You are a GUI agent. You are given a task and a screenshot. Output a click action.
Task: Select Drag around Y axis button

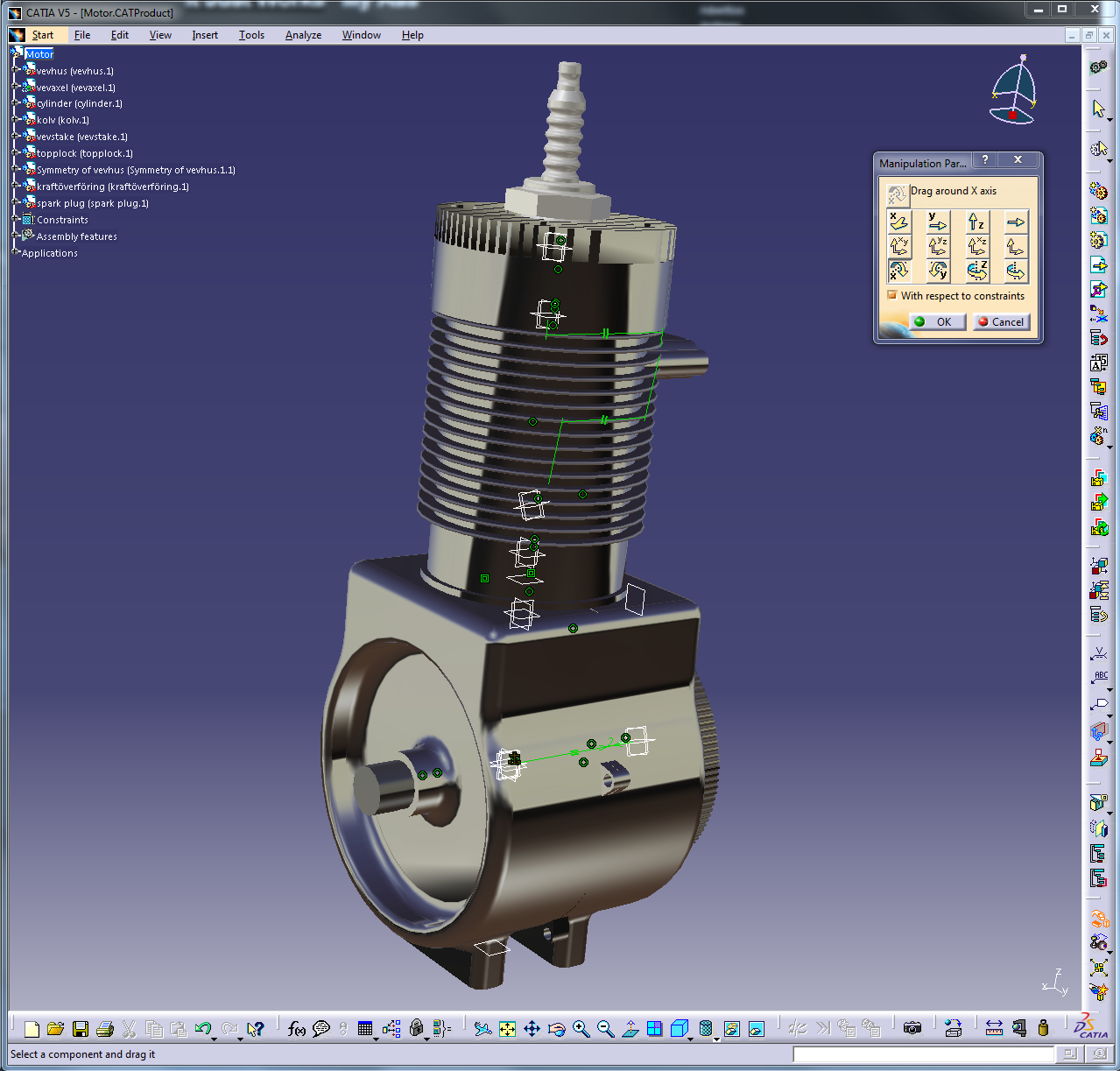[x=938, y=271]
